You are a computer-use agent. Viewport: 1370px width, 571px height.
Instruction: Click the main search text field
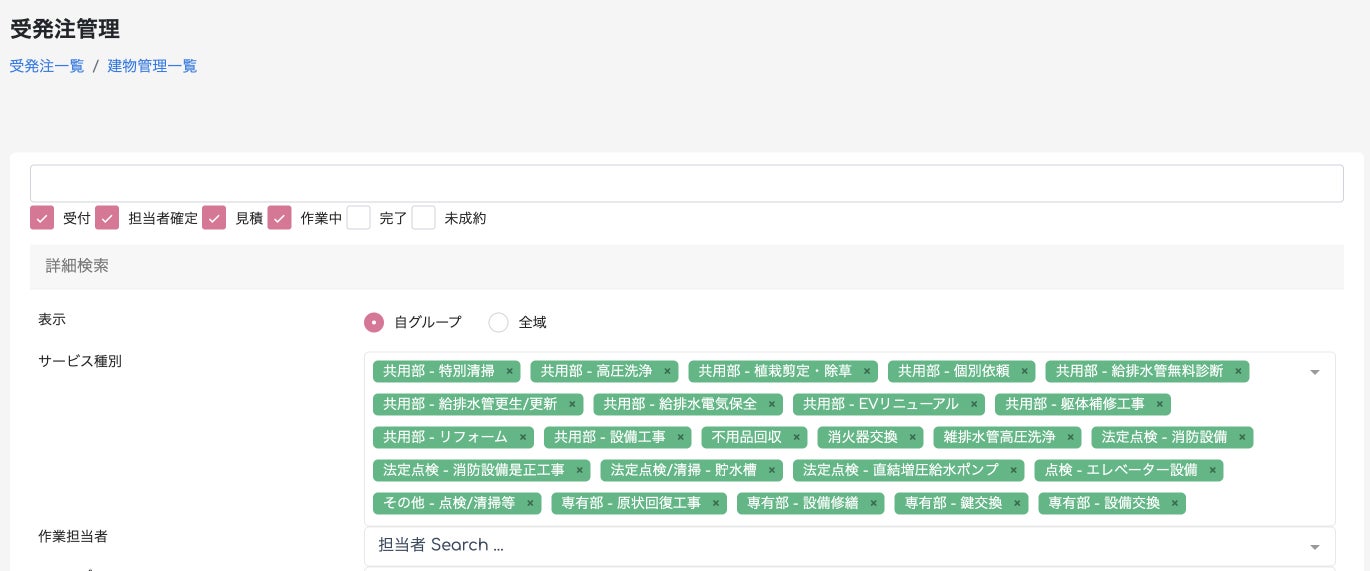pos(686,183)
